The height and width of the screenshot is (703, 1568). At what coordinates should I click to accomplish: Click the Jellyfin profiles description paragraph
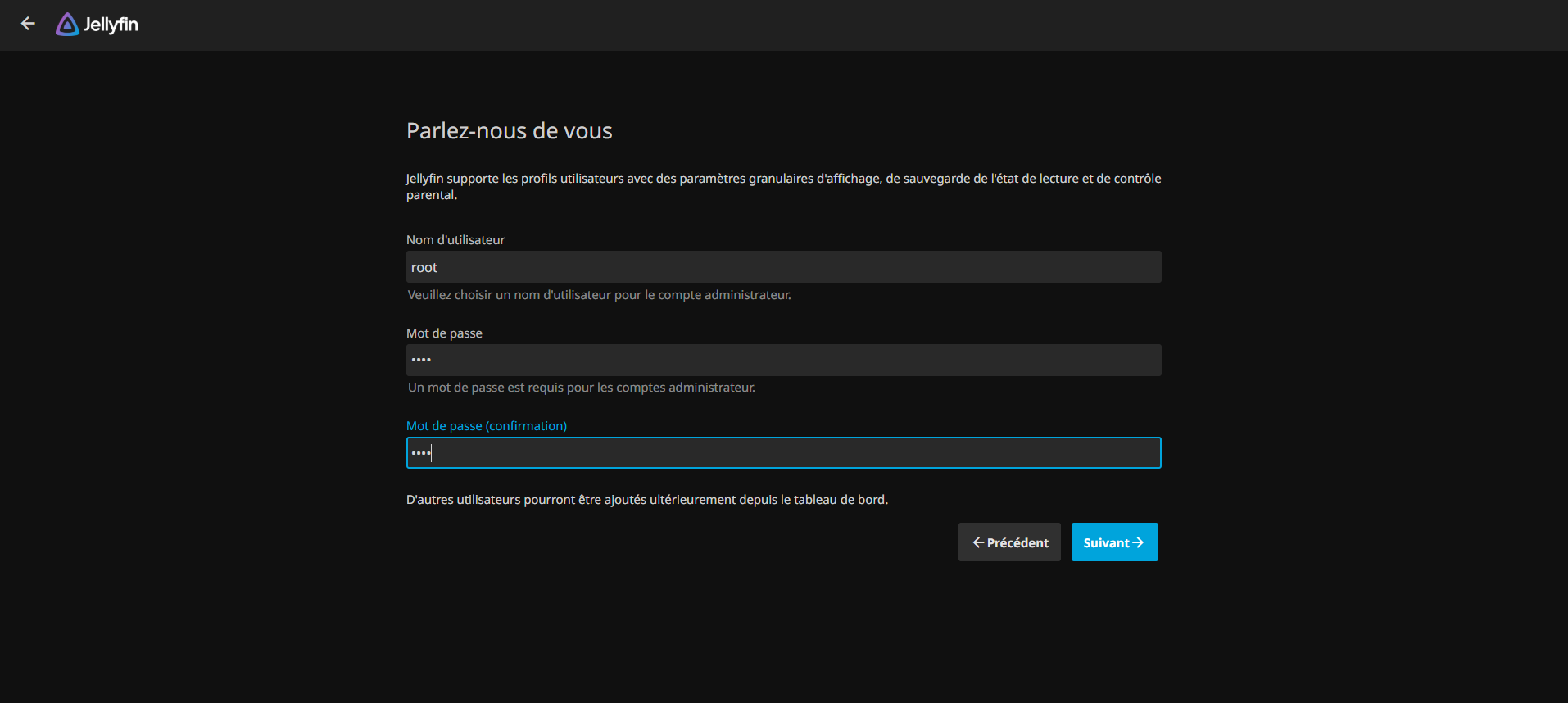point(783,179)
